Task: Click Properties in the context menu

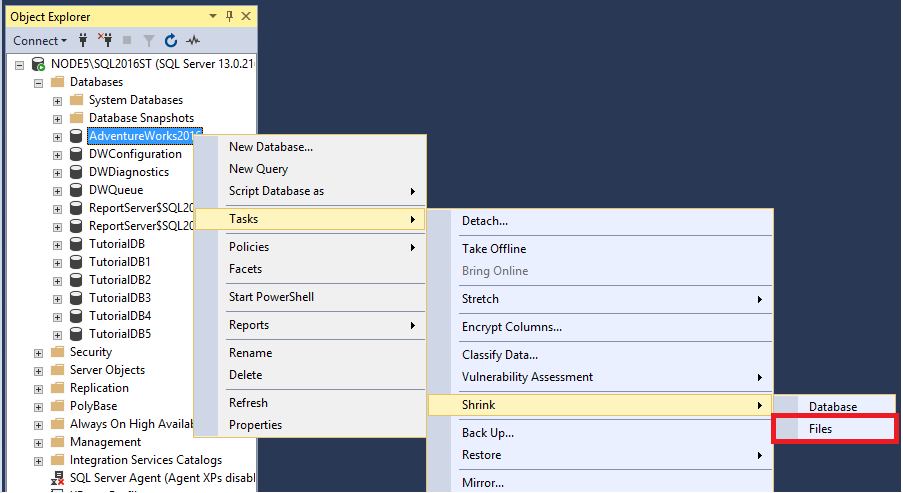Action: coord(255,425)
